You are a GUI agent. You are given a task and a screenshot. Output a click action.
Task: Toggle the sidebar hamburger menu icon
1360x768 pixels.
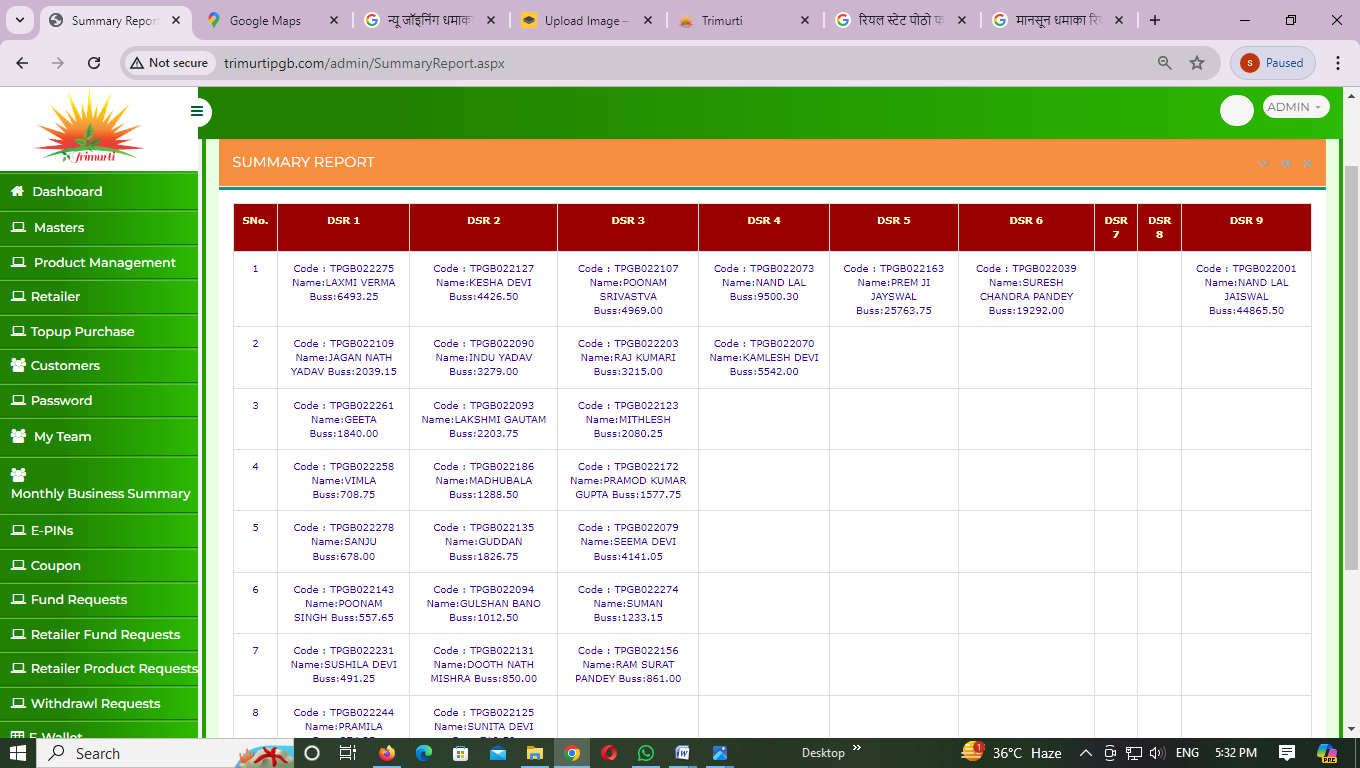coord(197,111)
